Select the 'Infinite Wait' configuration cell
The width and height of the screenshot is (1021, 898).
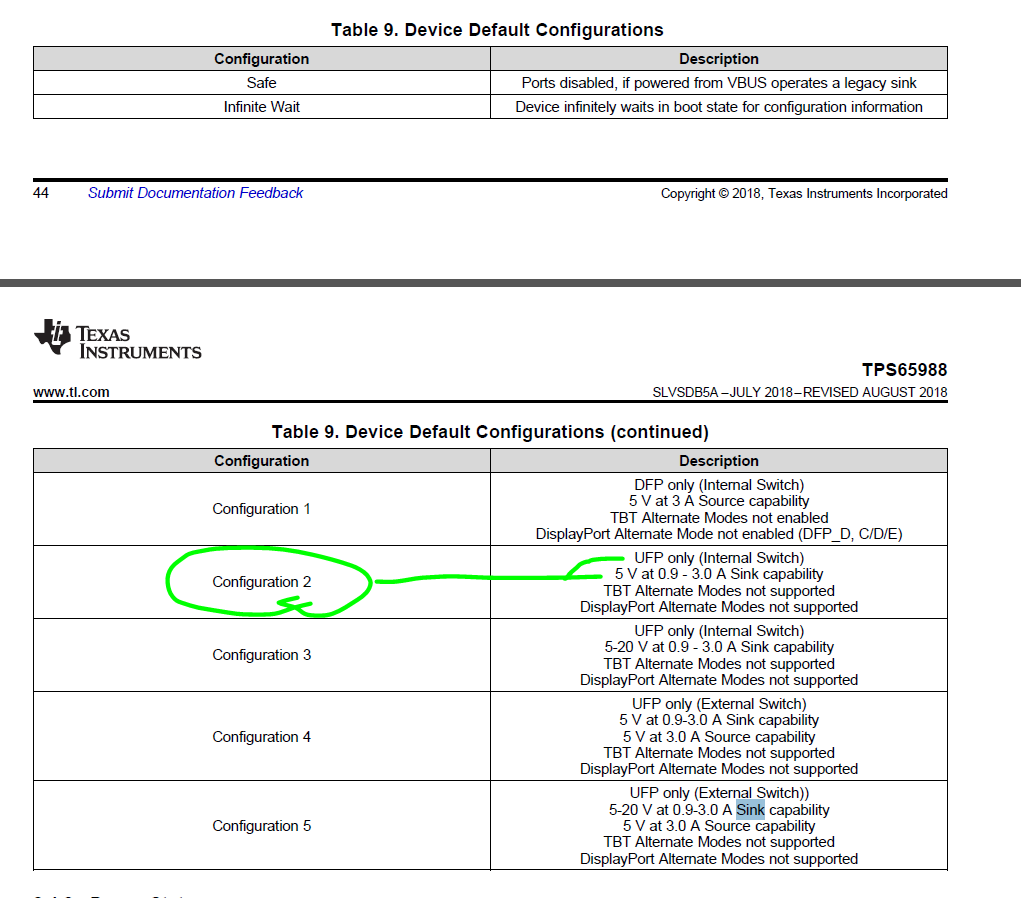click(x=261, y=107)
